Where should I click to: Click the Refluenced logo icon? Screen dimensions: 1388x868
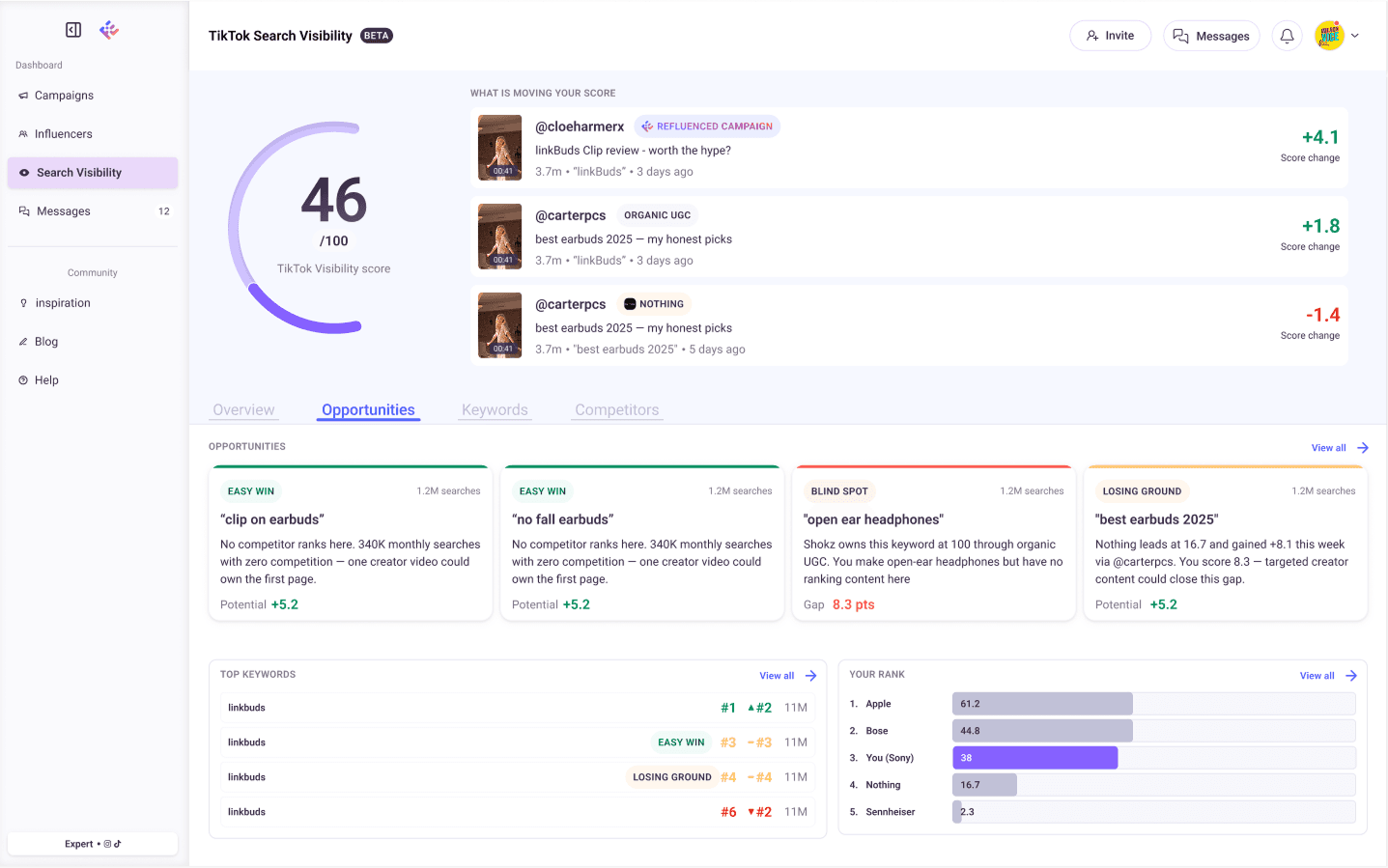click(109, 30)
